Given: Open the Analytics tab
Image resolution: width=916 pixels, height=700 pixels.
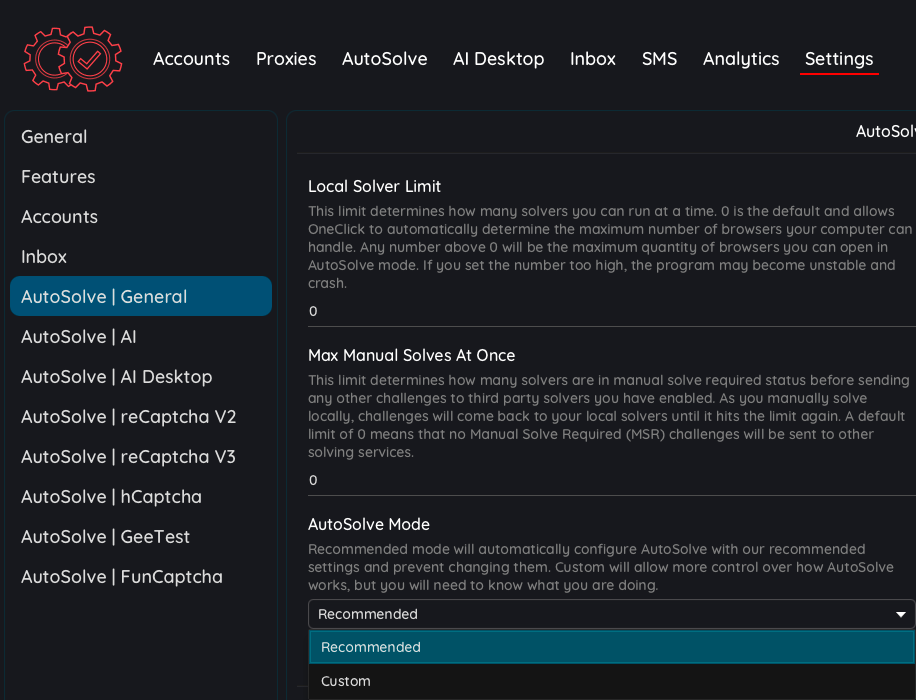Looking at the screenshot, I should tap(741, 59).
